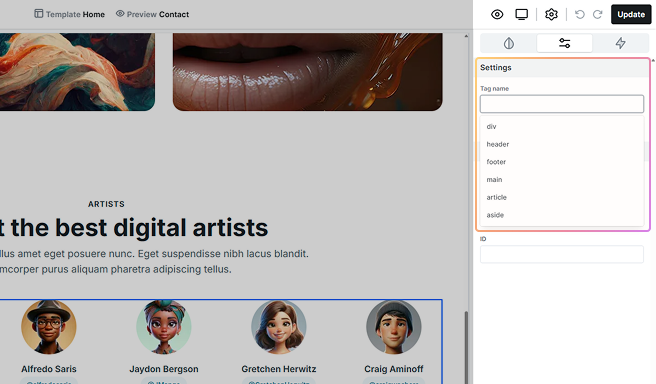Click the template layout icon
656x384 pixels.
pyautogui.click(x=38, y=14)
